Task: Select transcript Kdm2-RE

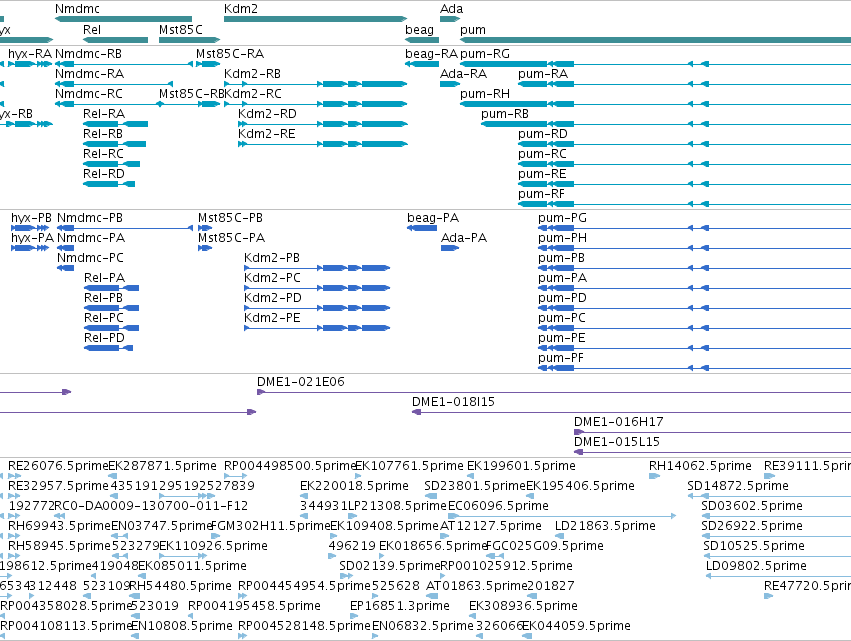Action: point(323,144)
